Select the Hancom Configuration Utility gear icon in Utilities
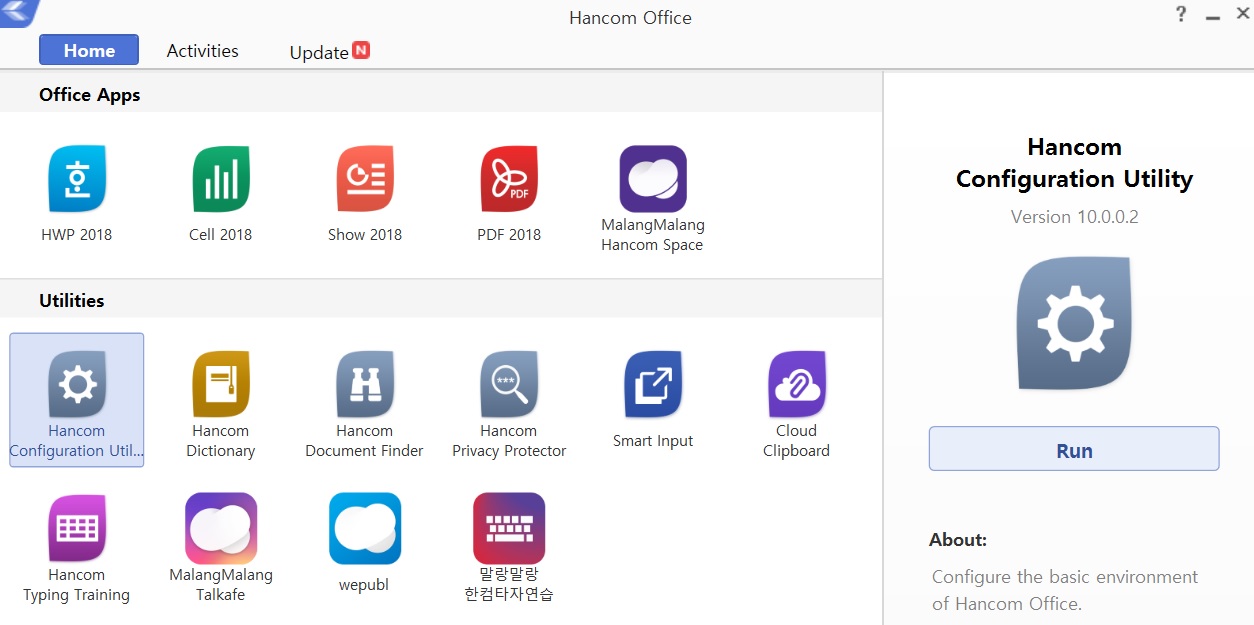The image size is (1254, 625). 77,385
